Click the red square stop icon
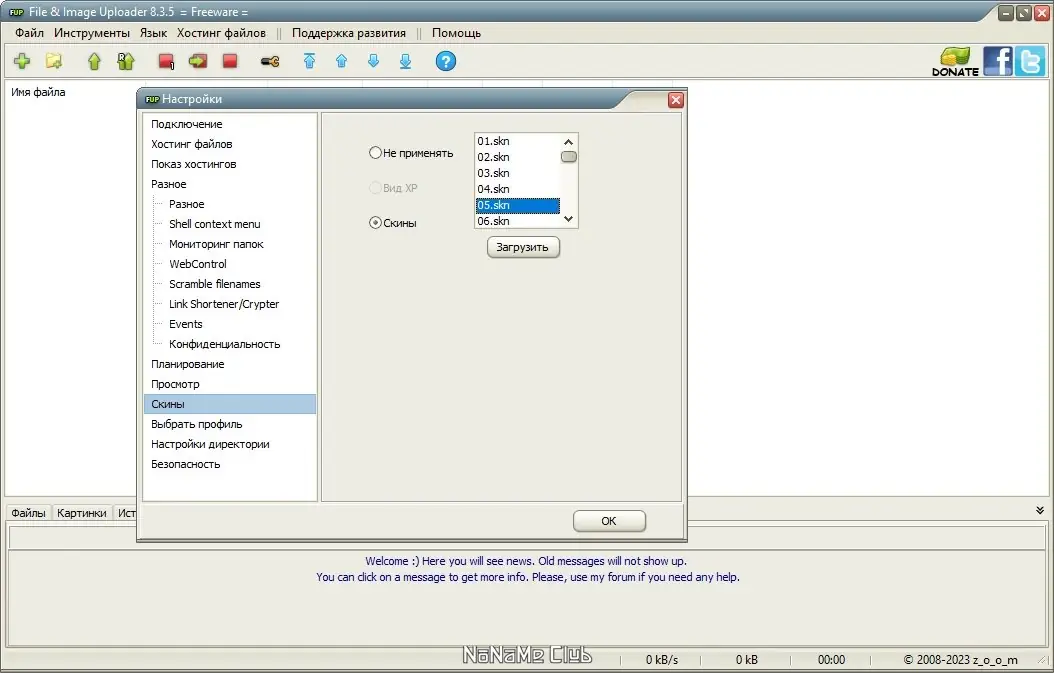Screen dimensions: 1054x673 [x=230, y=61]
